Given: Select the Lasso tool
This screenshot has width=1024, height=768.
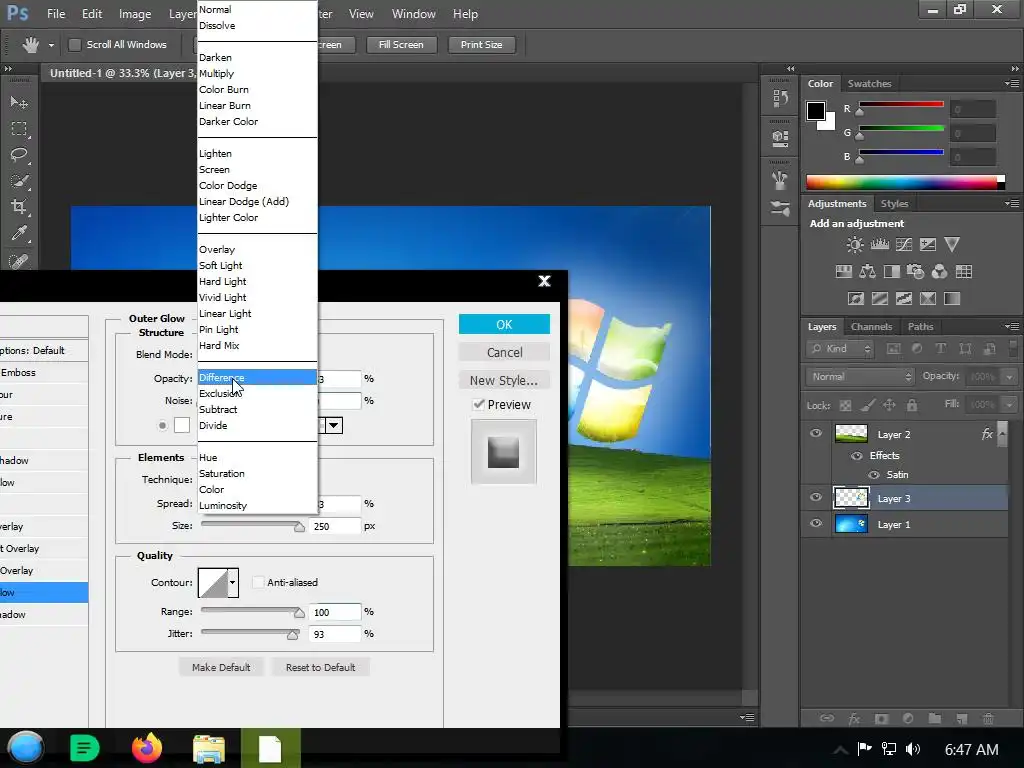Looking at the screenshot, I should click(19, 155).
